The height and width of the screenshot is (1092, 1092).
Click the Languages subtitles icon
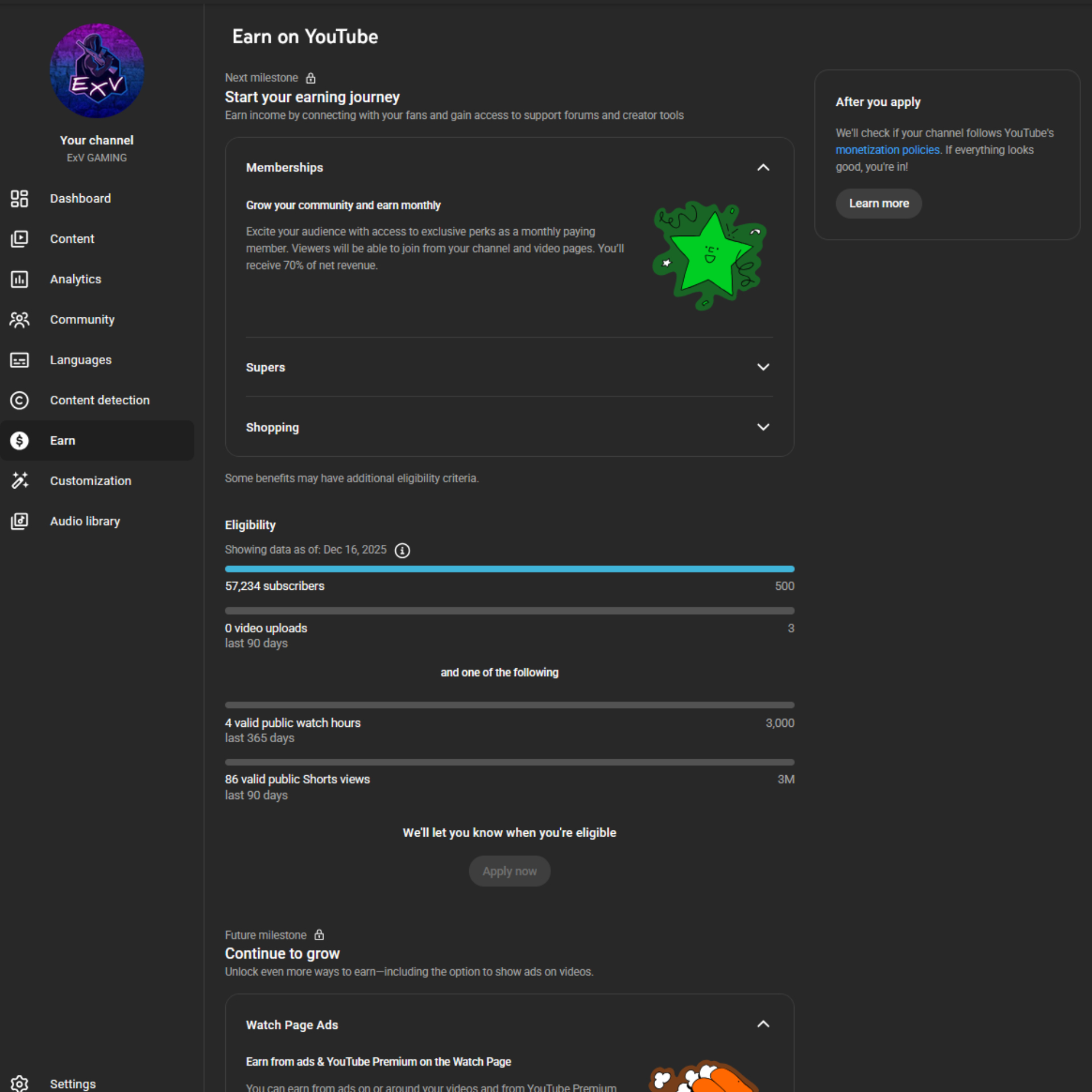point(19,360)
